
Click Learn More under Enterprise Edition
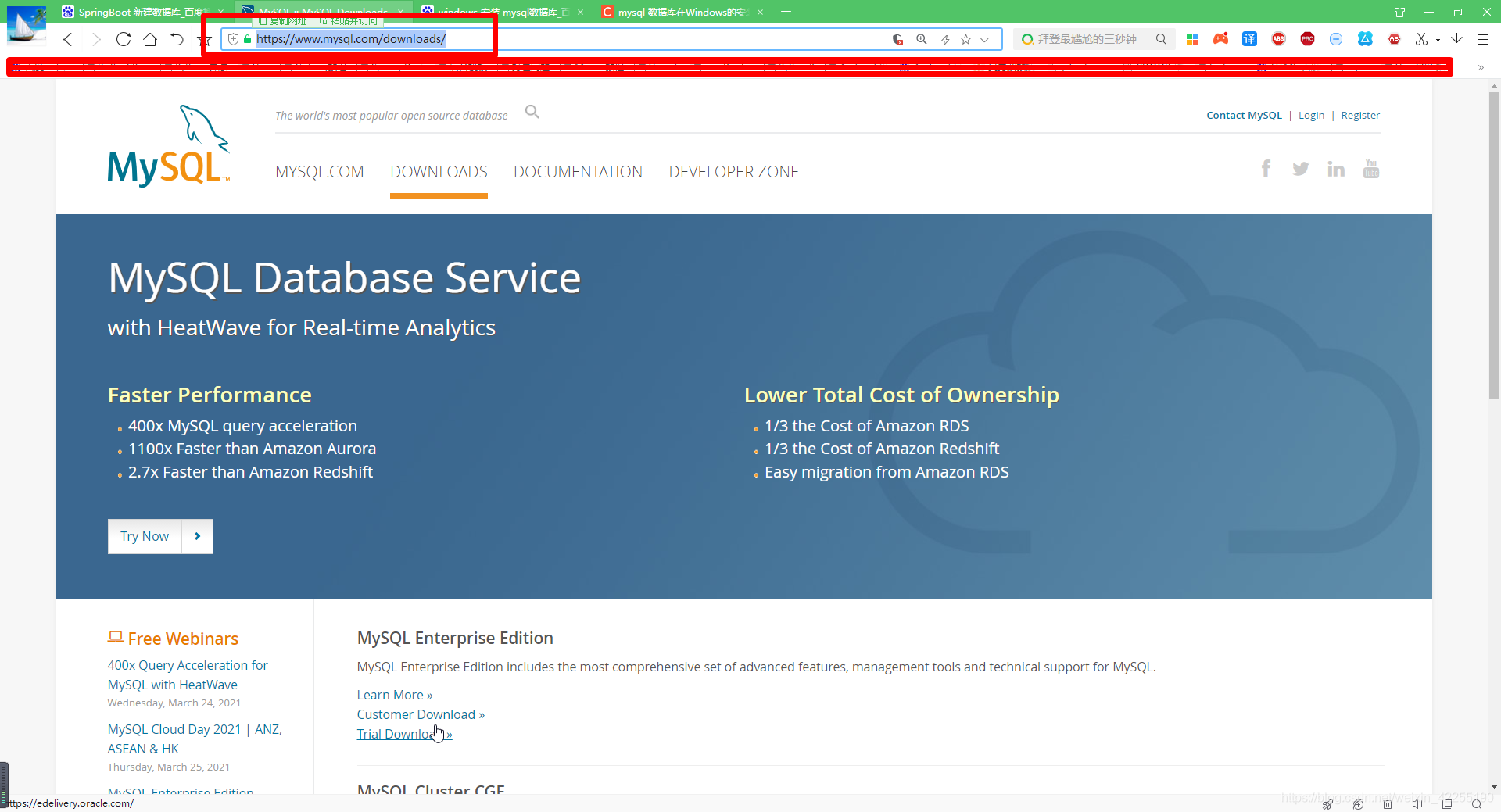tap(395, 695)
